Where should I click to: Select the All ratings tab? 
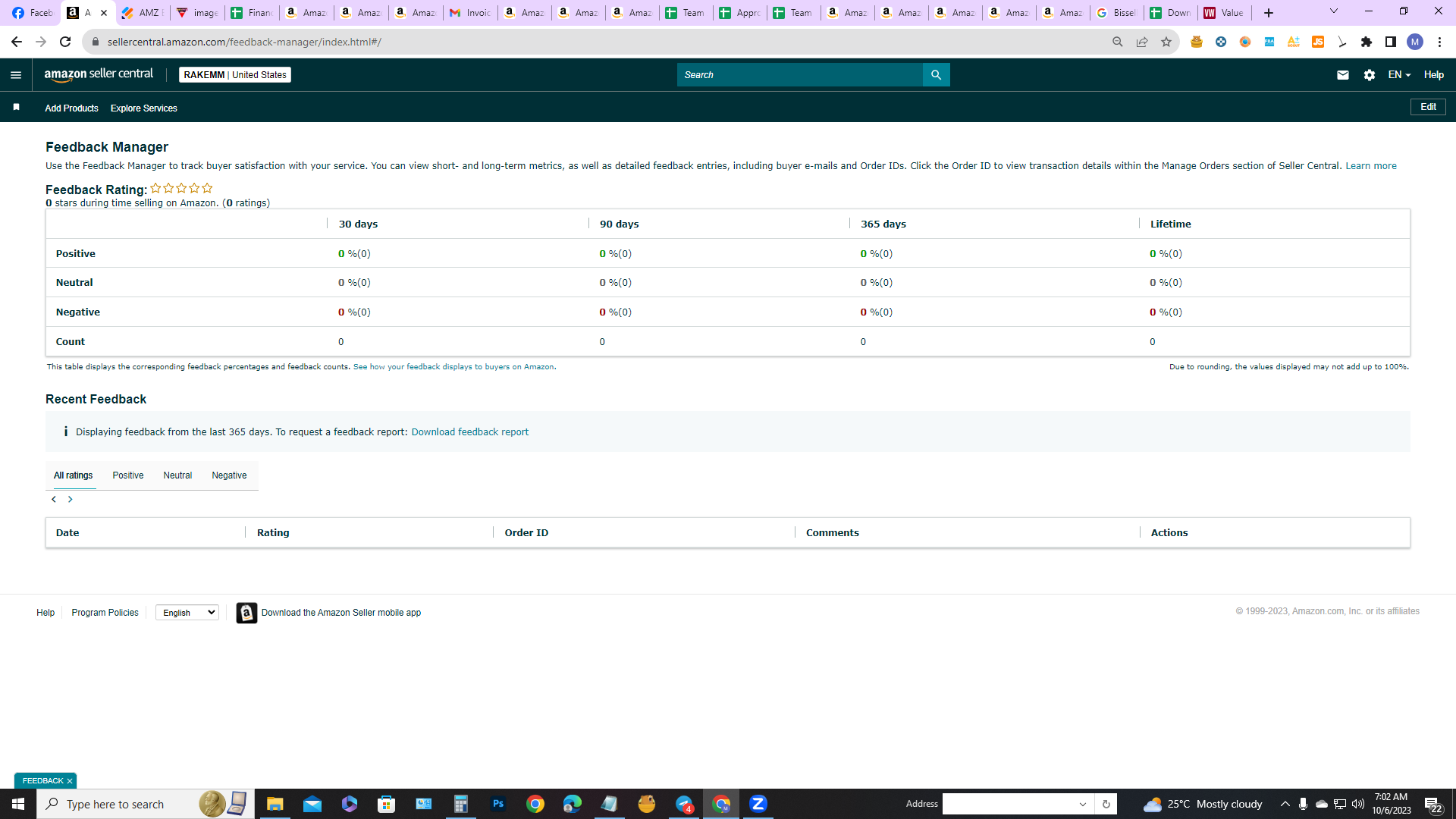click(73, 475)
